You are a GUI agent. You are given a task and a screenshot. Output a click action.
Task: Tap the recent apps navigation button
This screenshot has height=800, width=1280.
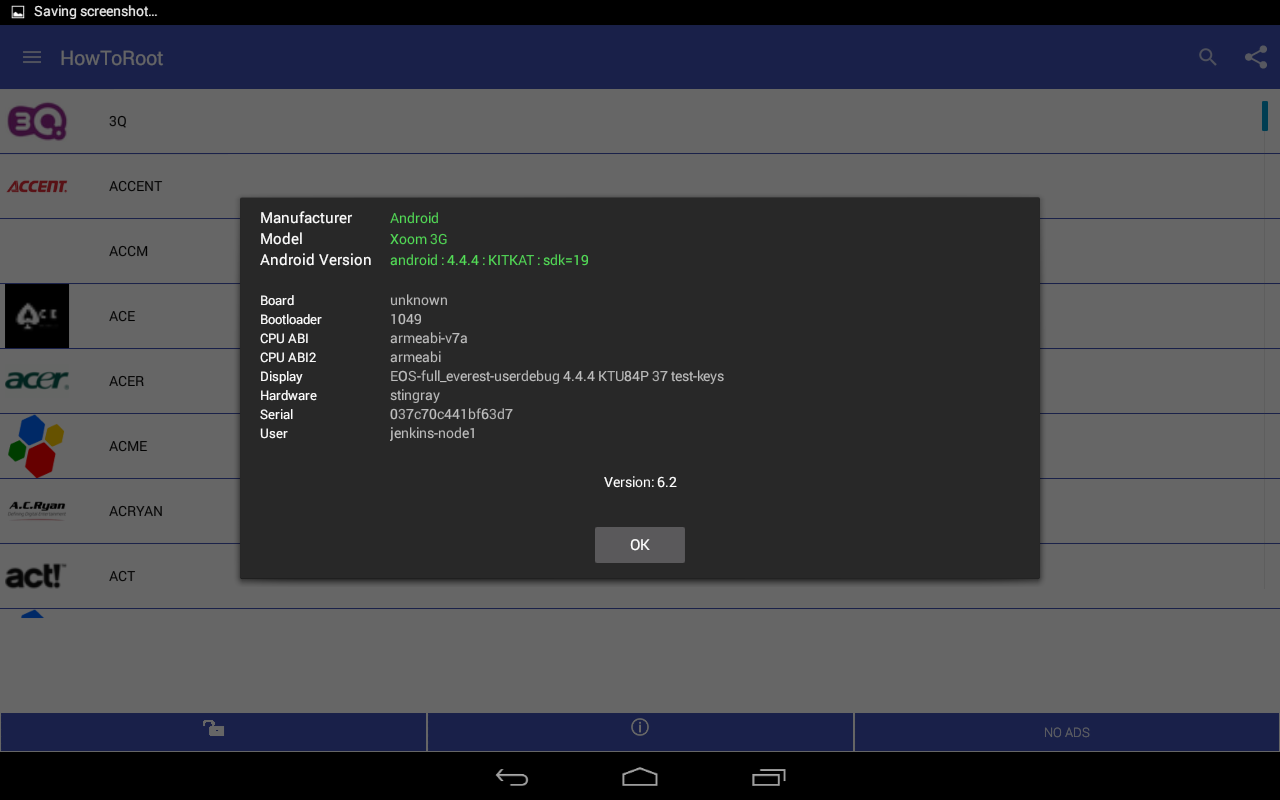(768, 777)
